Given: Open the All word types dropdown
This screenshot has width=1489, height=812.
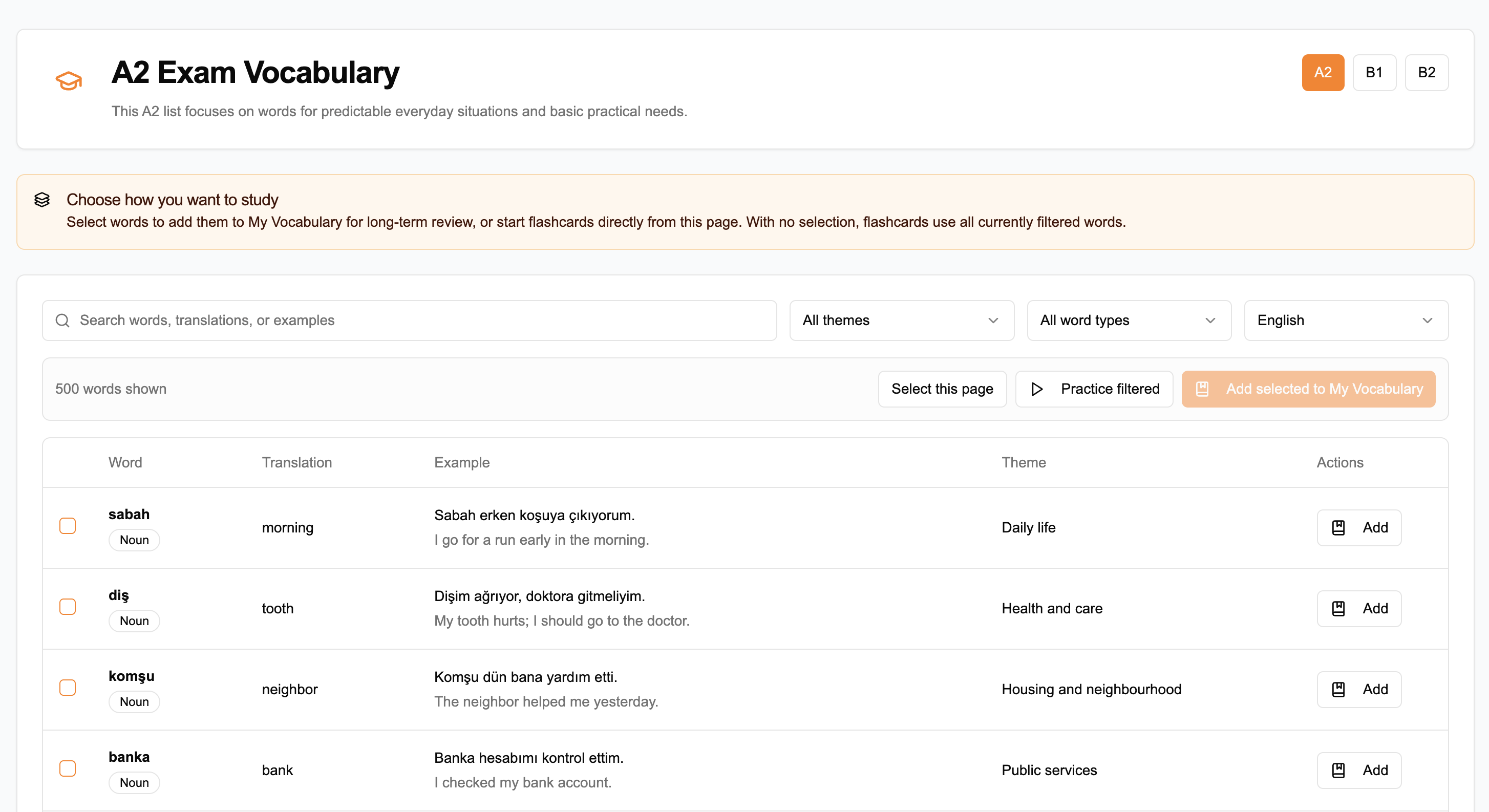Looking at the screenshot, I should (x=1129, y=320).
